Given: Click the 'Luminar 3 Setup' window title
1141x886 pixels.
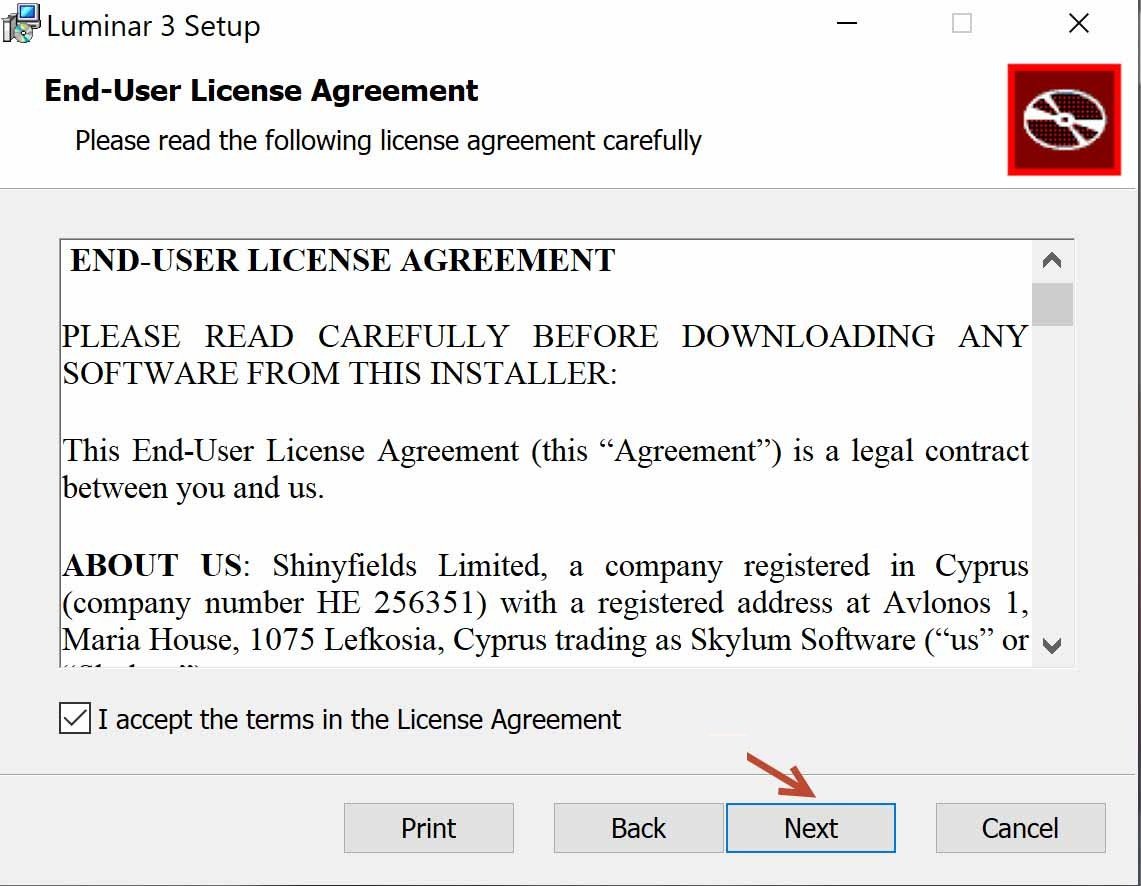Looking at the screenshot, I should point(153,26).
